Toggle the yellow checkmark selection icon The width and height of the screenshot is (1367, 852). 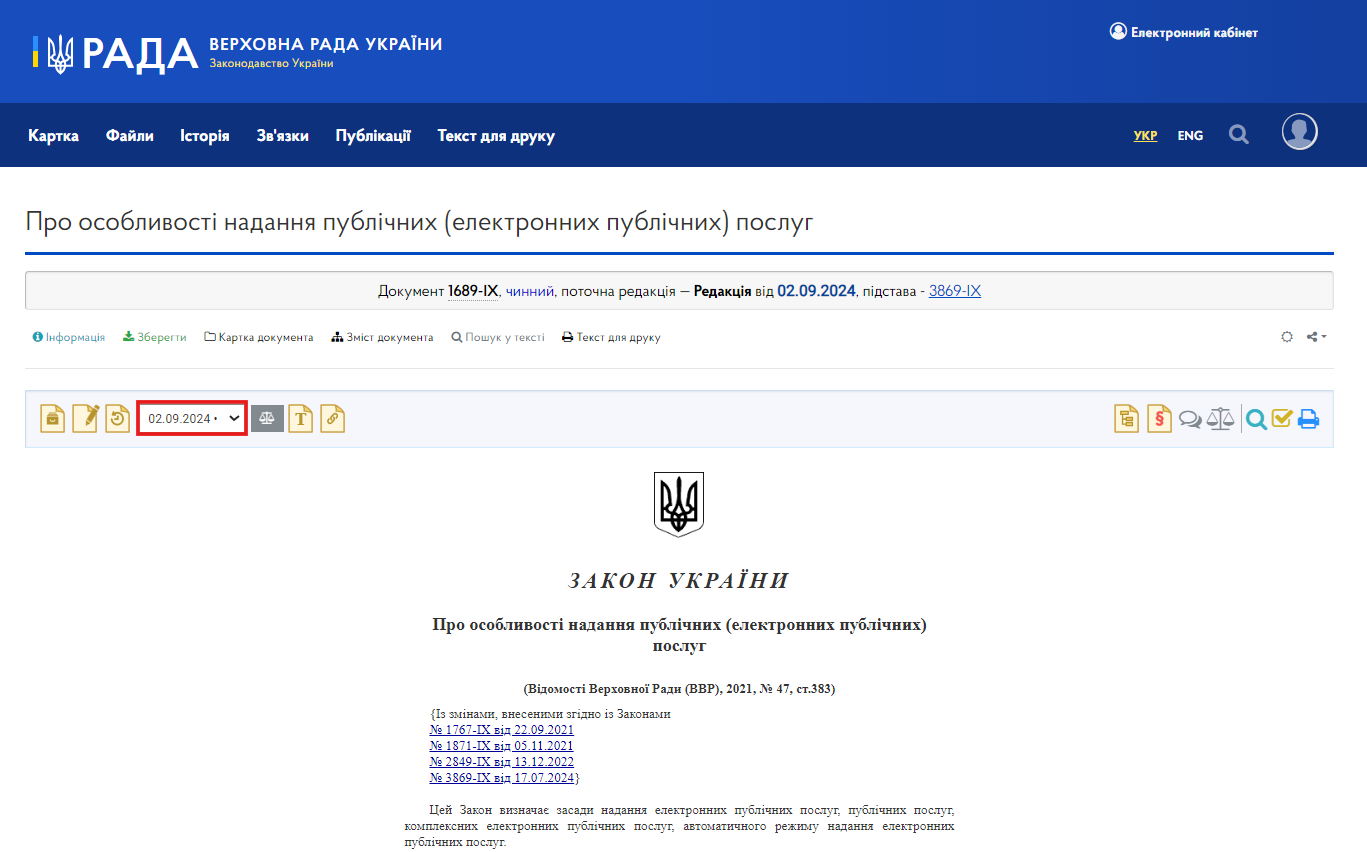coord(1283,418)
